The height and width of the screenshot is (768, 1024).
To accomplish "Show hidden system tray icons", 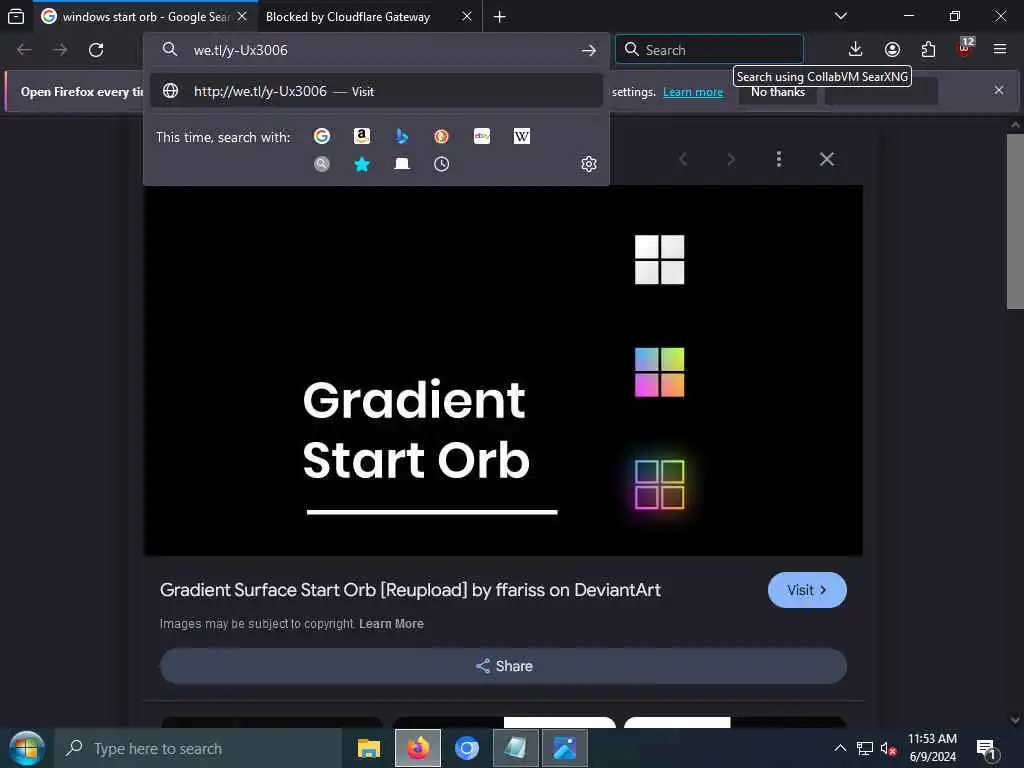I will 840,748.
